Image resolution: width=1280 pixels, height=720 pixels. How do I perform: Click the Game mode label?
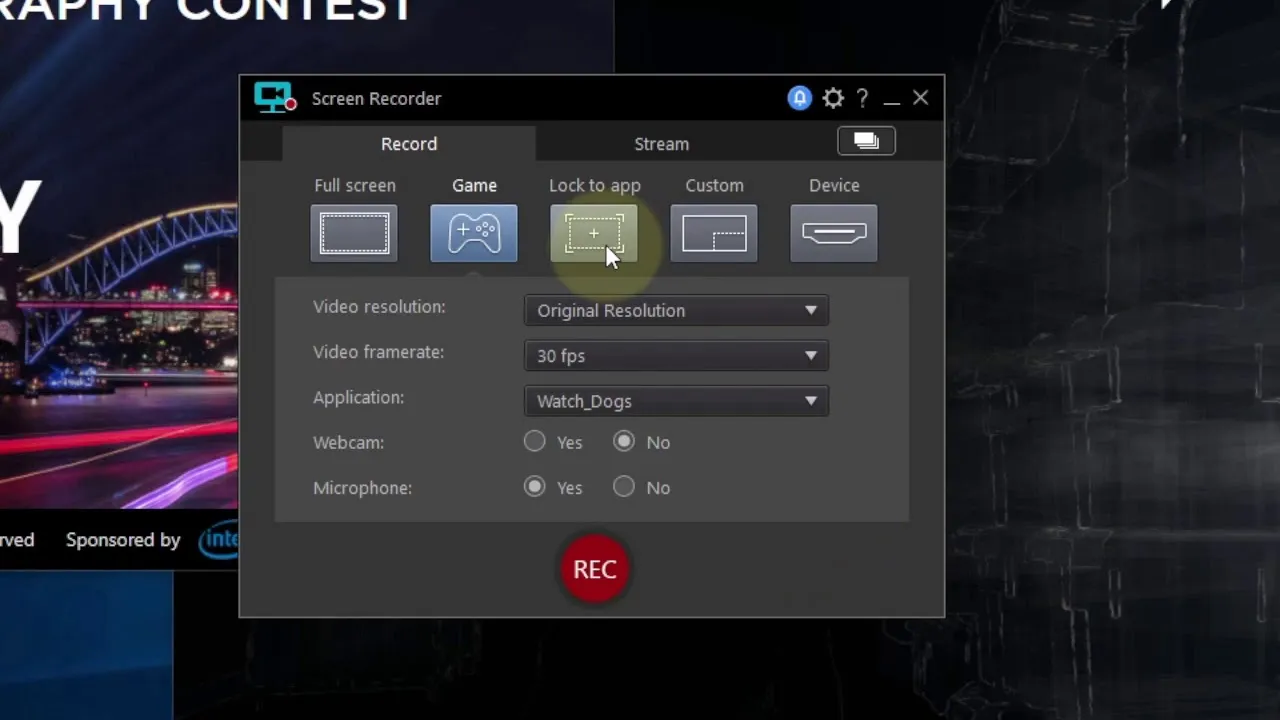pos(474,185)
